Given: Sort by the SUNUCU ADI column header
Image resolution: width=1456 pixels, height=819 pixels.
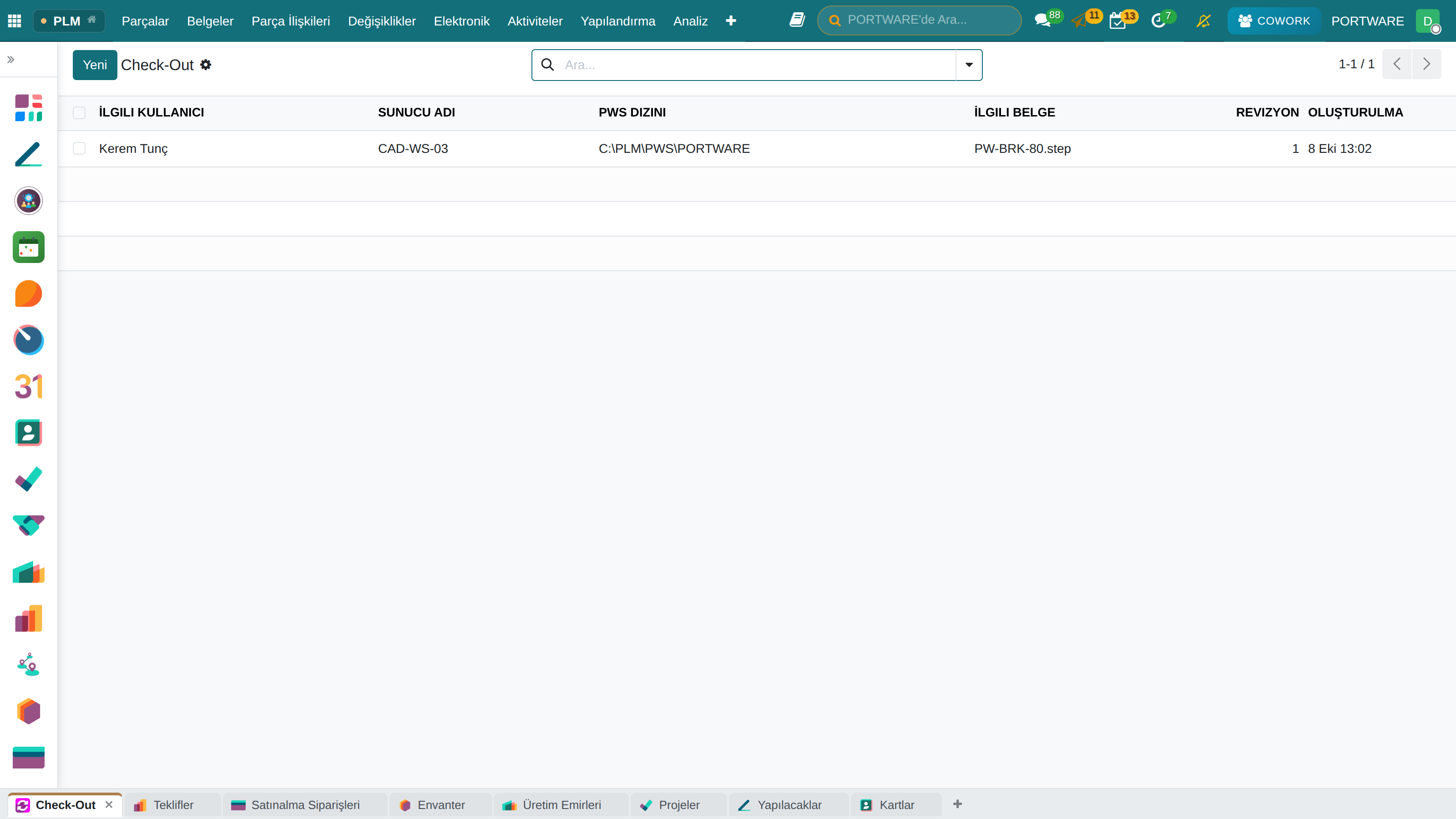Looking at the screenshot, I should click(417, 112).
